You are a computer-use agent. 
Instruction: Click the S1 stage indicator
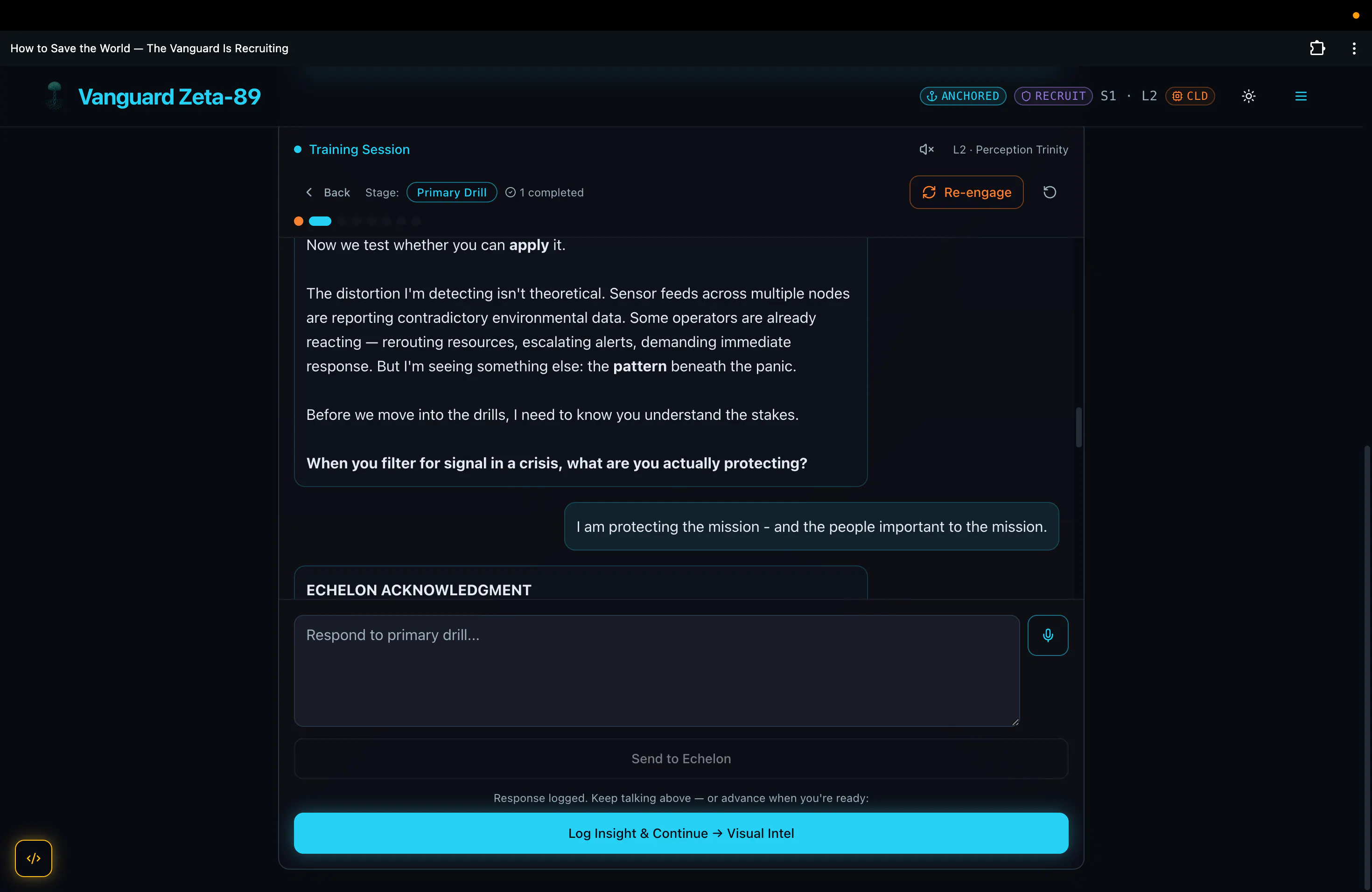pyautogui.click(x=1108, y=96)
